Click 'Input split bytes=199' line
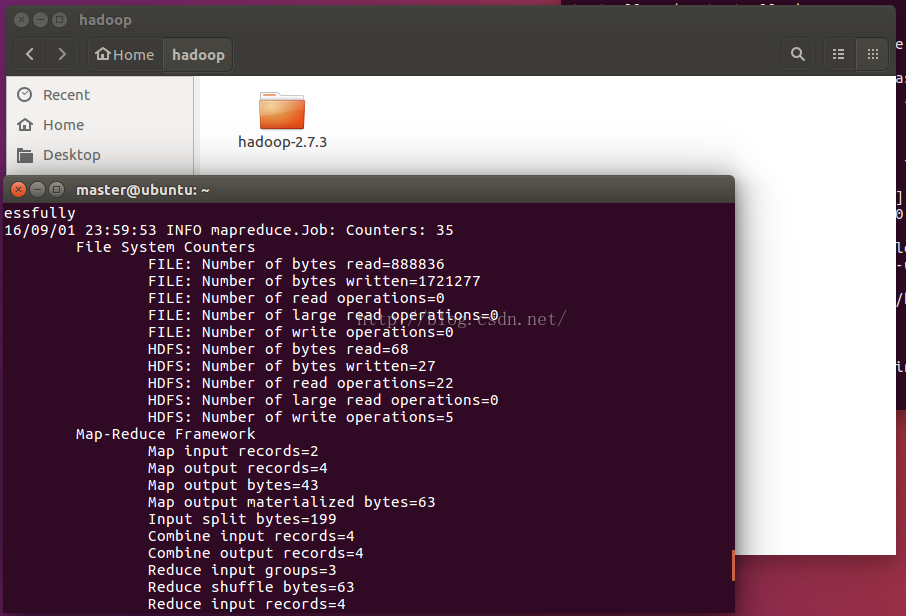 click(242, 519)
